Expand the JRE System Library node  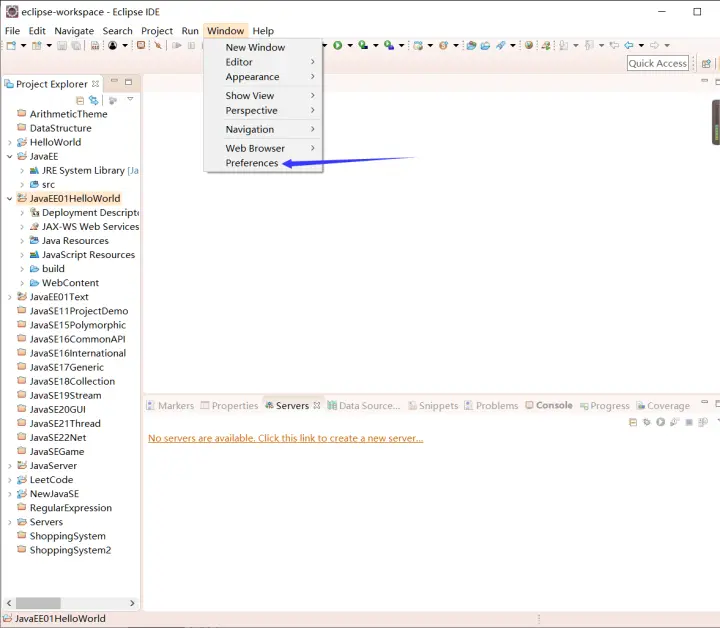22,171
